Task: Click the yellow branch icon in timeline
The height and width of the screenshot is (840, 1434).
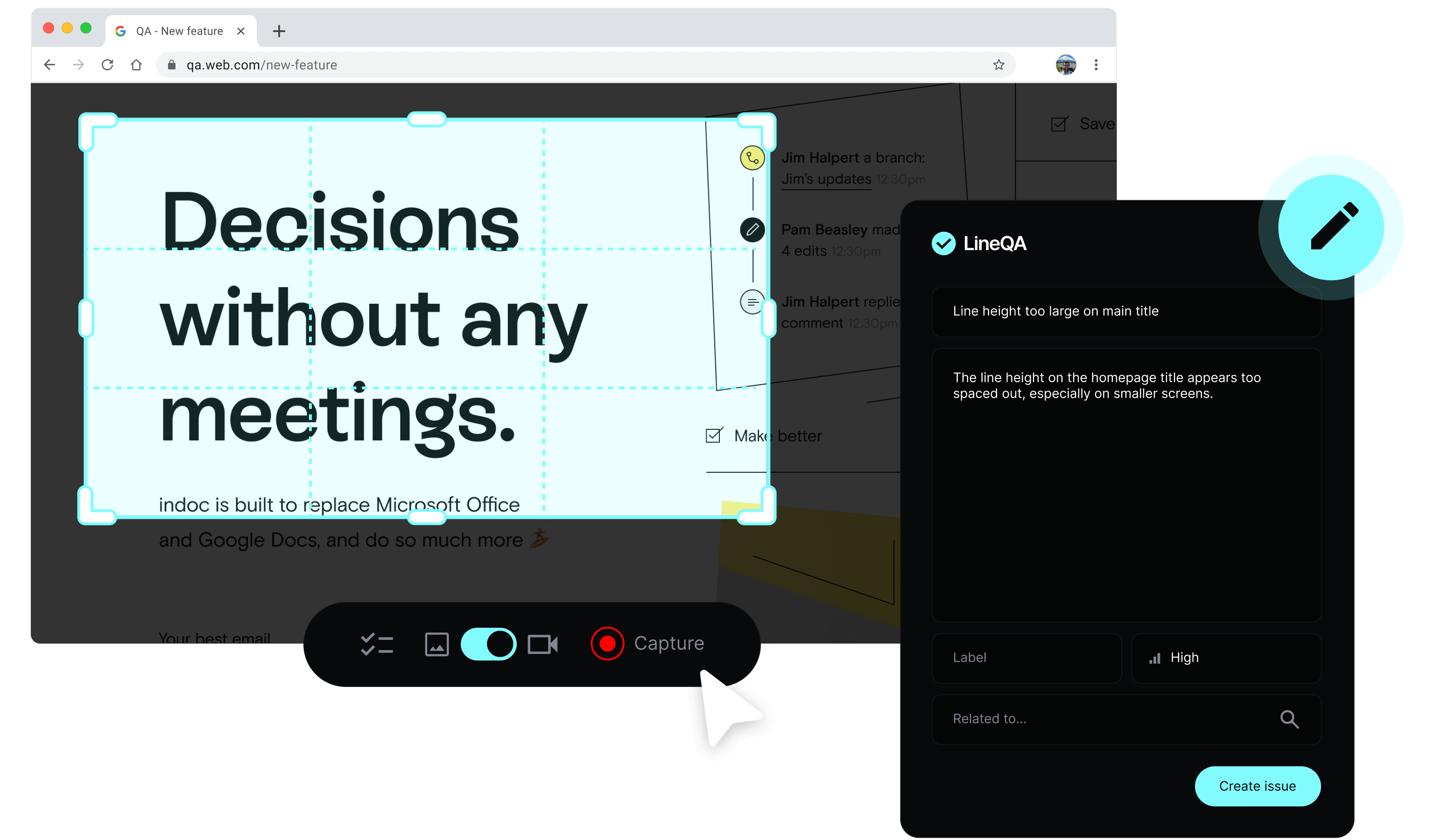Action: pos(752,158)
